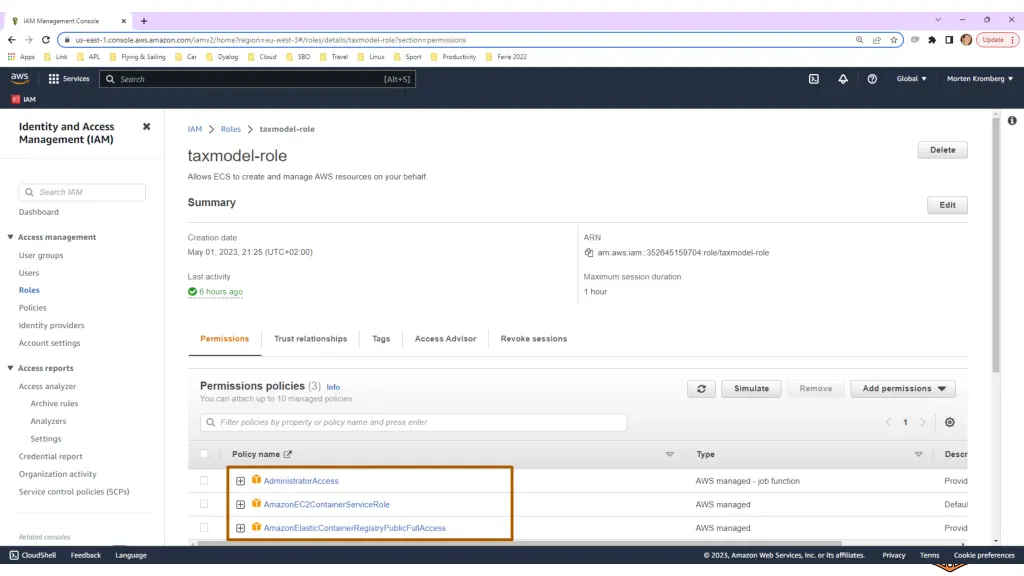Go to previous policies page arrow

click(x=888, y=423)
